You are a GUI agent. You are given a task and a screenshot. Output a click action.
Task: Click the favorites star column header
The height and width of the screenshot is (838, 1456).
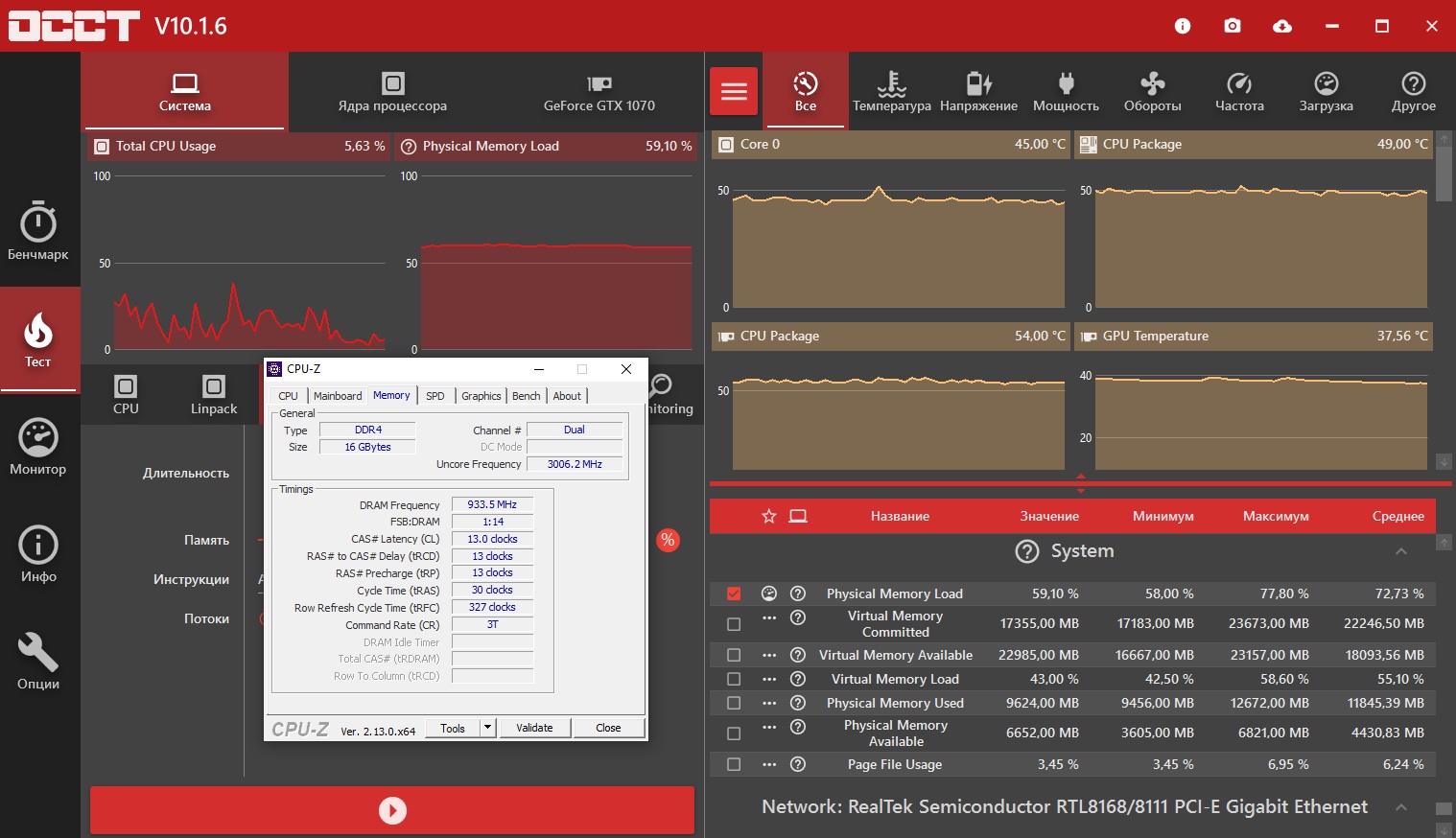[x=768, y=516]
